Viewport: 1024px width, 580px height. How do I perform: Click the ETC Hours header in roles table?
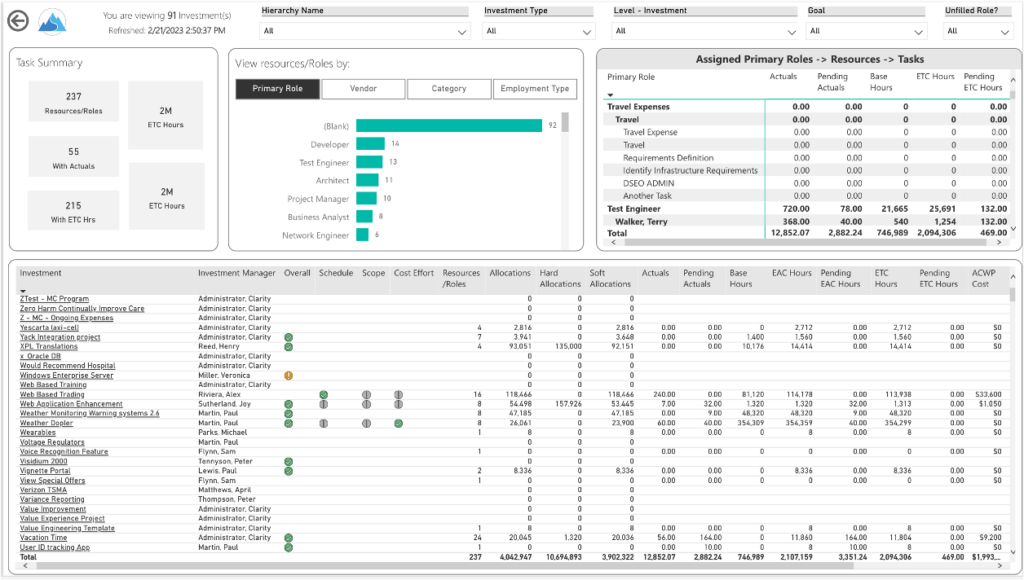tap(935, 76)
